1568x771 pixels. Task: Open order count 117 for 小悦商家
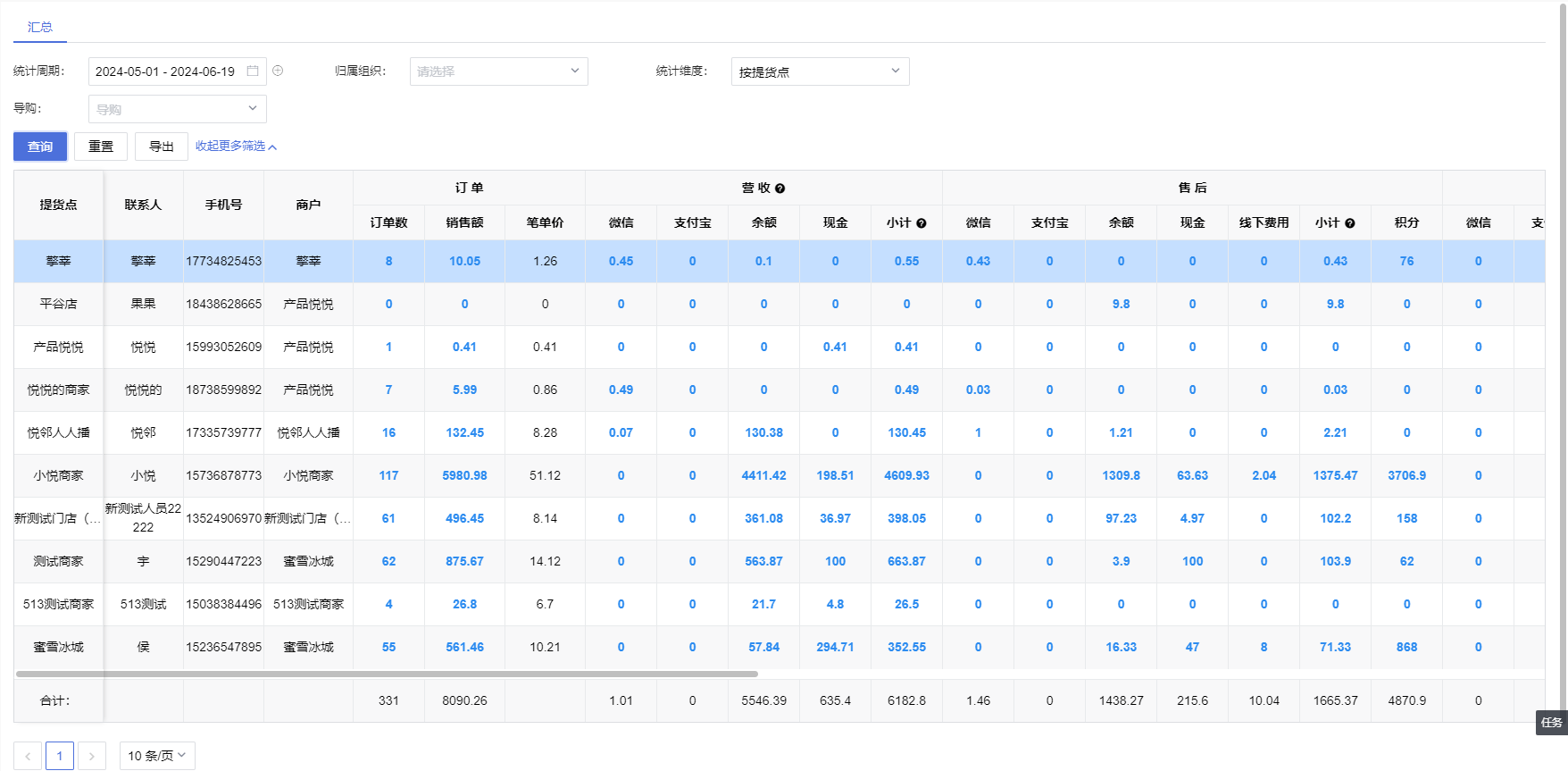pyautogui.click(x=388, y=475)
